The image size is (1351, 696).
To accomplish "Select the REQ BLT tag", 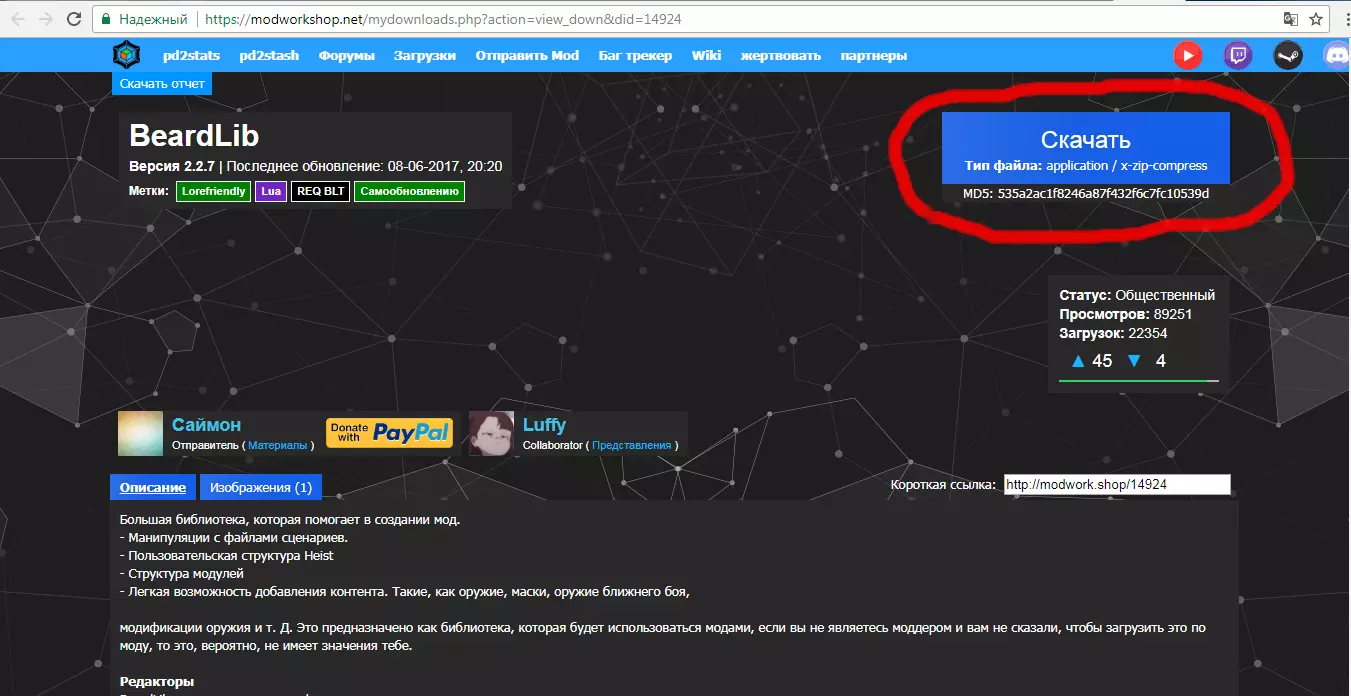I will [320, 191].
